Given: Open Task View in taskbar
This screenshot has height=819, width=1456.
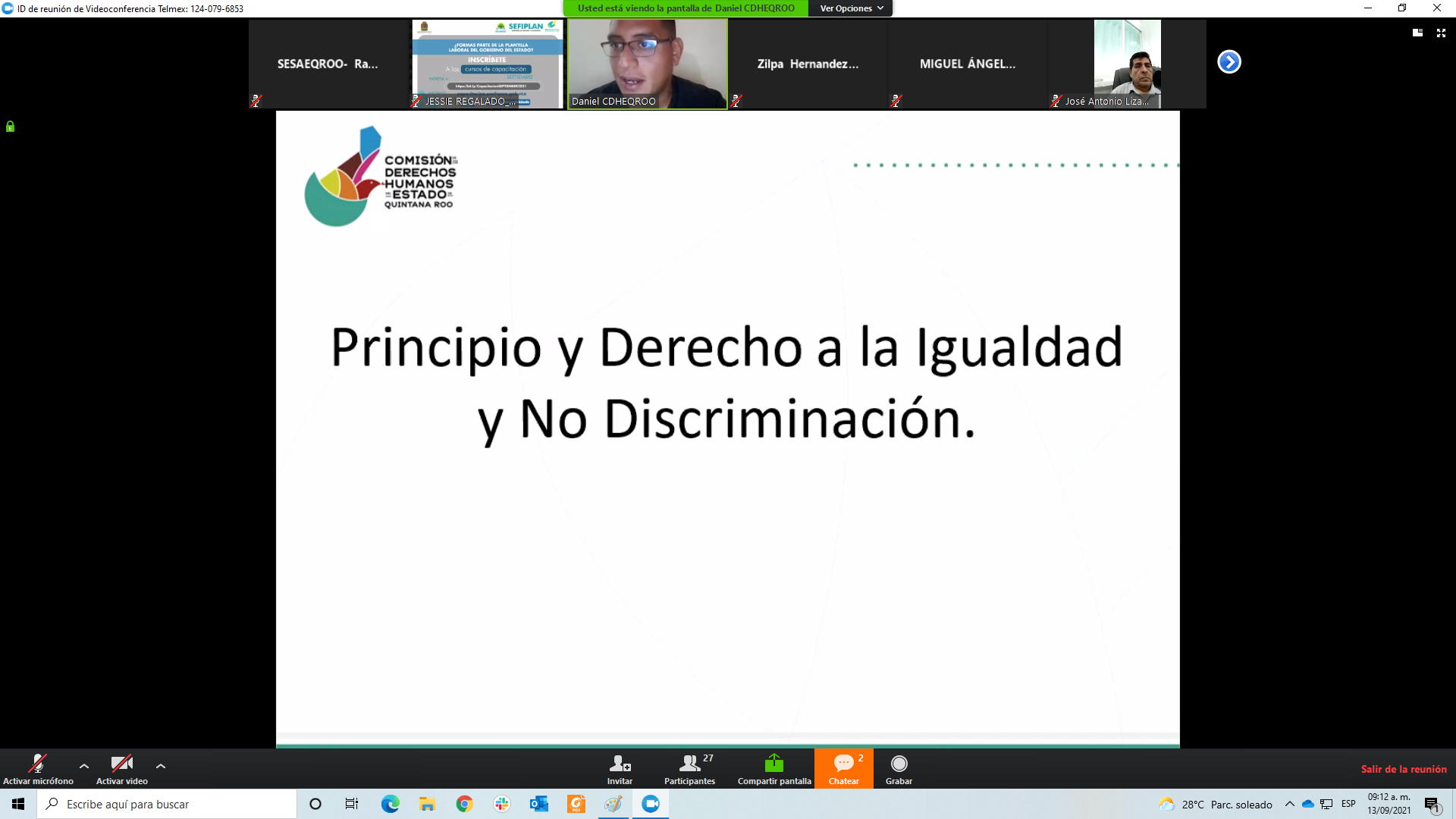Looking at the screenshot, I should click(x=352, y=804).
